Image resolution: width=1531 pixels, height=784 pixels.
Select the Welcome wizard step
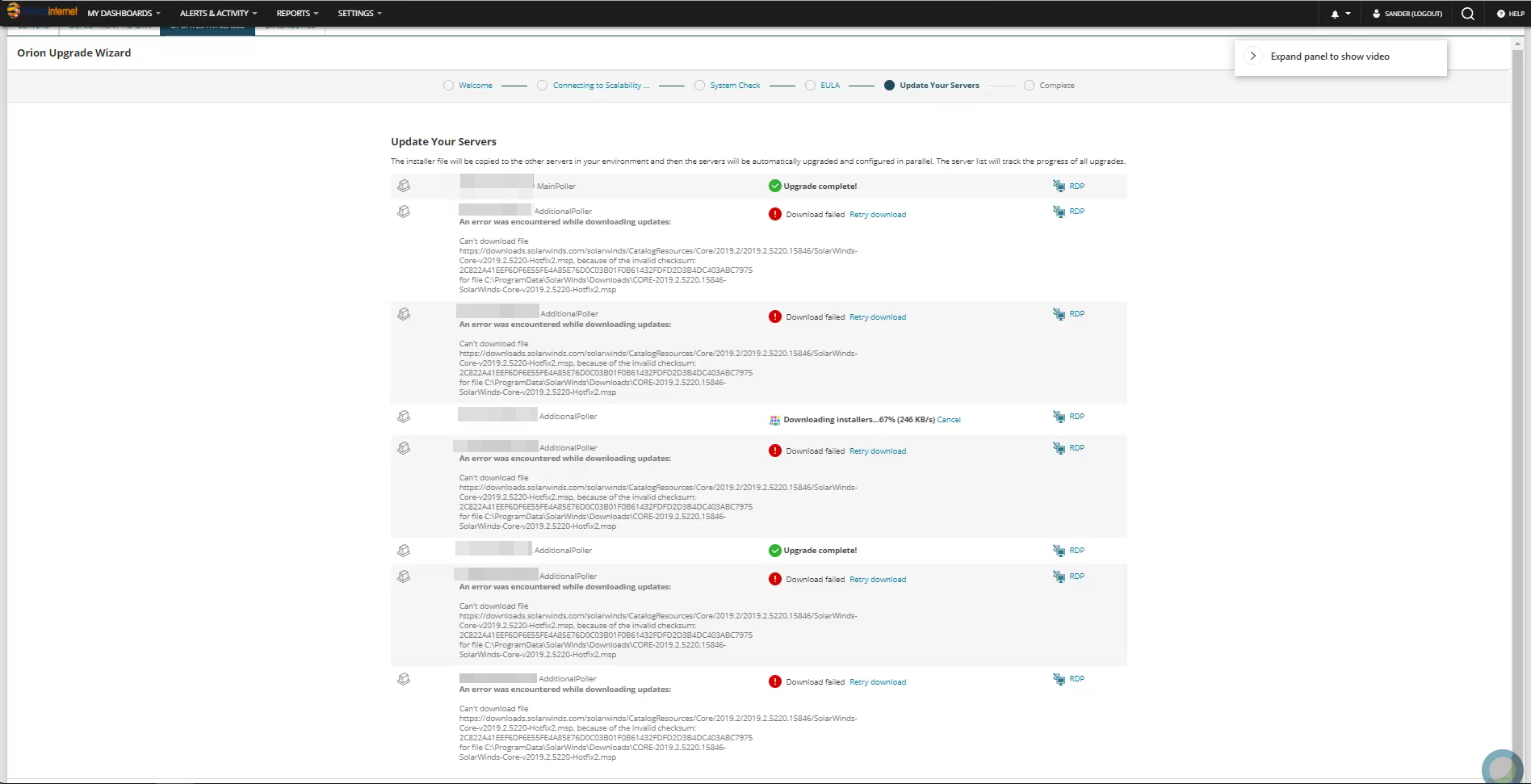click(x=468, y=86)
